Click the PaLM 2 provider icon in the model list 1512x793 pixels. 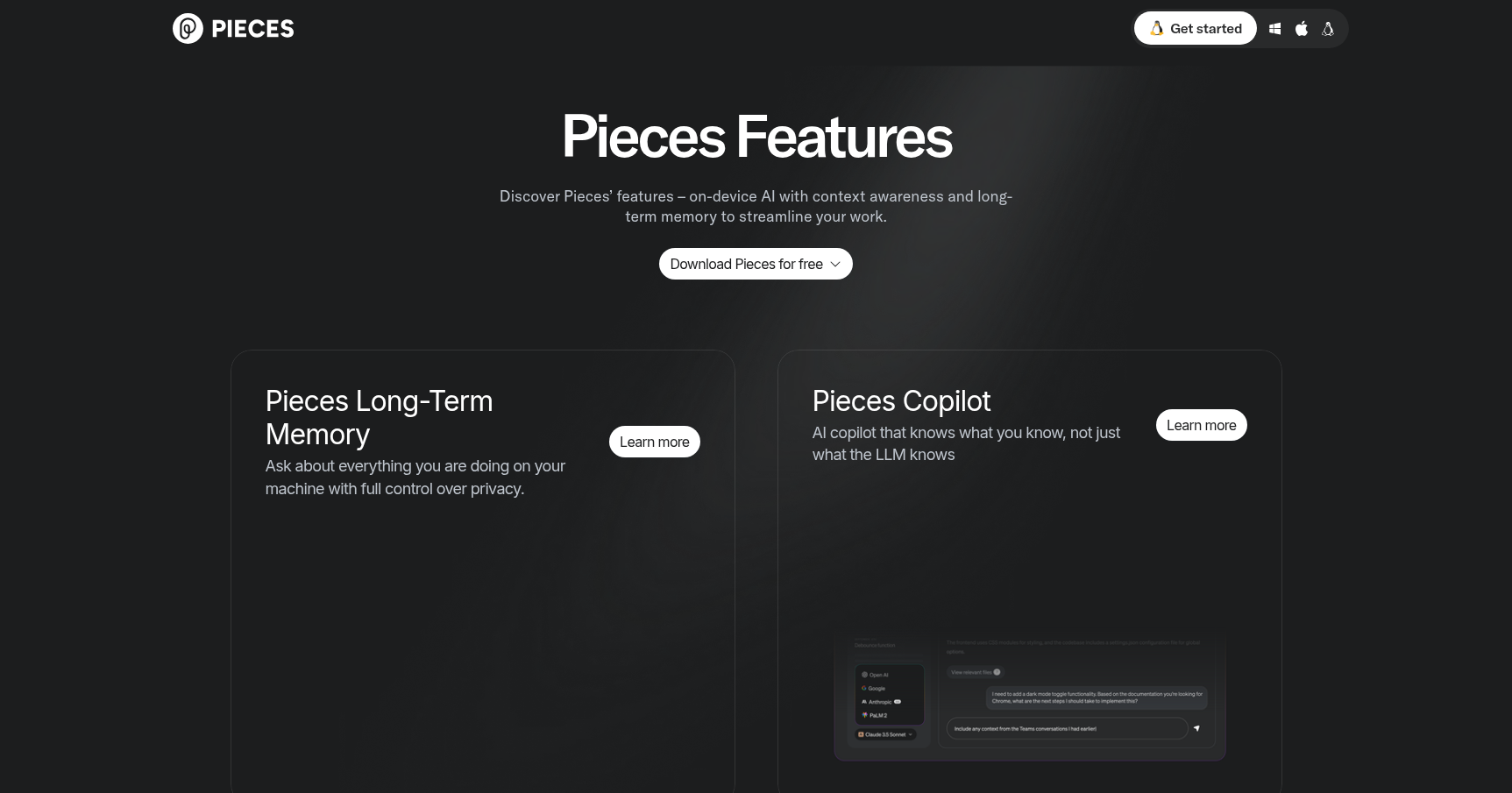(864, 714)
